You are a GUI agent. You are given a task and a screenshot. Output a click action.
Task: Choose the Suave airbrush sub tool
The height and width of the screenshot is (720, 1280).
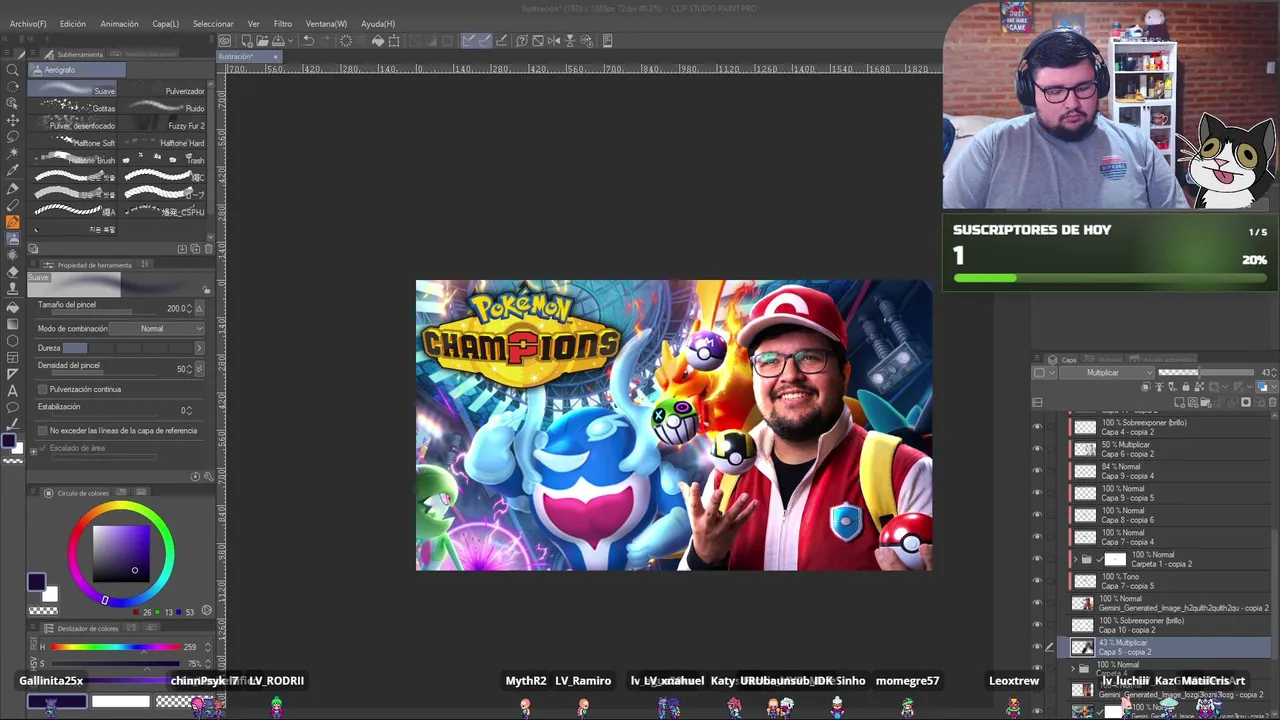coord(73,89)
